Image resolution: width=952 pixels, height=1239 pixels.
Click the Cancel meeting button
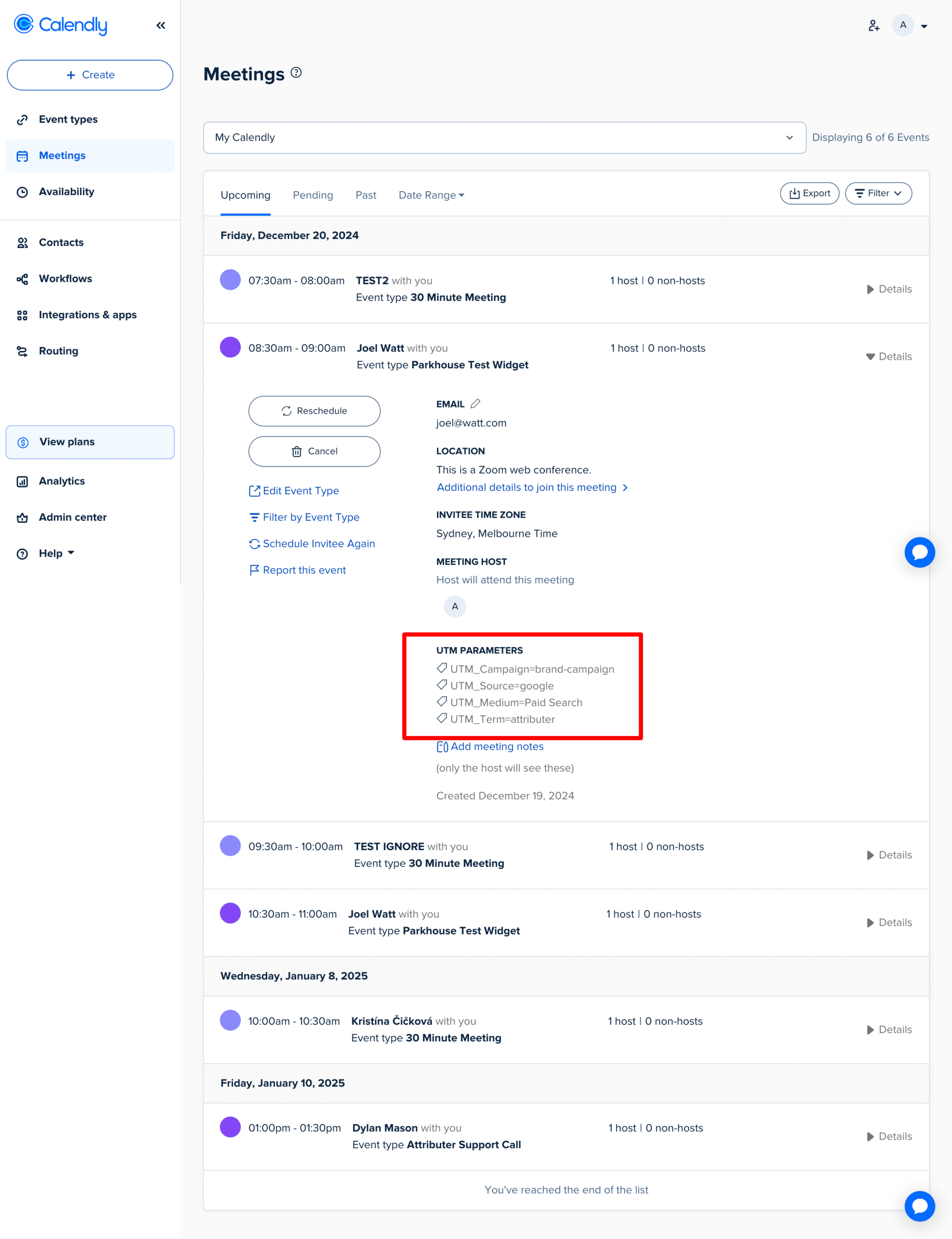(x=314, y=451)
